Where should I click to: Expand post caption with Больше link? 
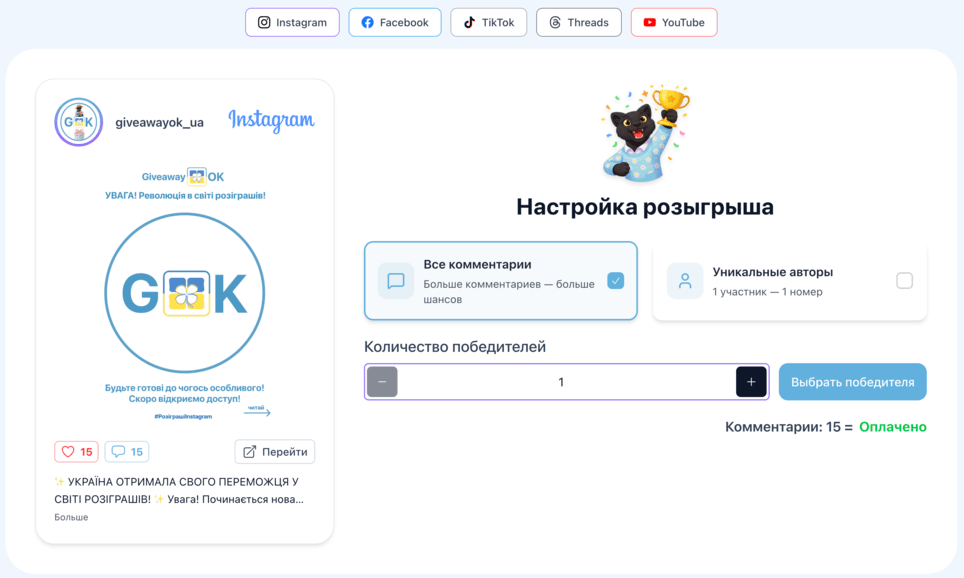pyautogui.click(x=71, y=517)
